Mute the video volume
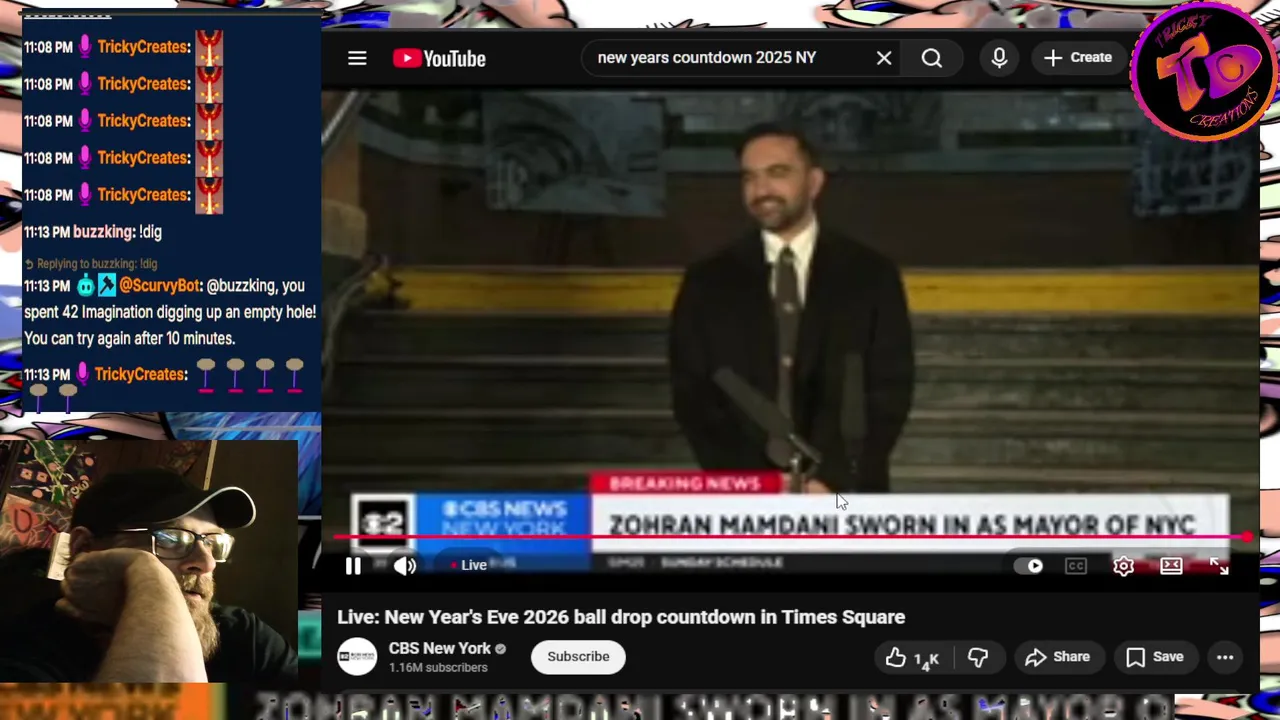The width and height of the screenshot is (1280, 720). (x=405, y=566)
